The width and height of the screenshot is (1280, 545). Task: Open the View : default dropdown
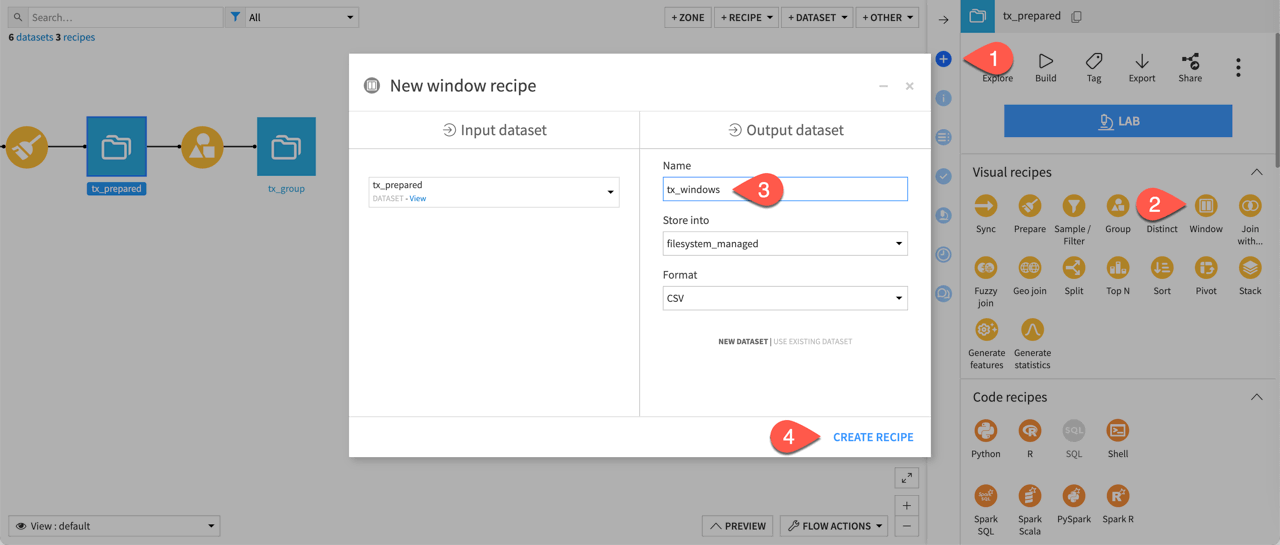tap(114, 525)
